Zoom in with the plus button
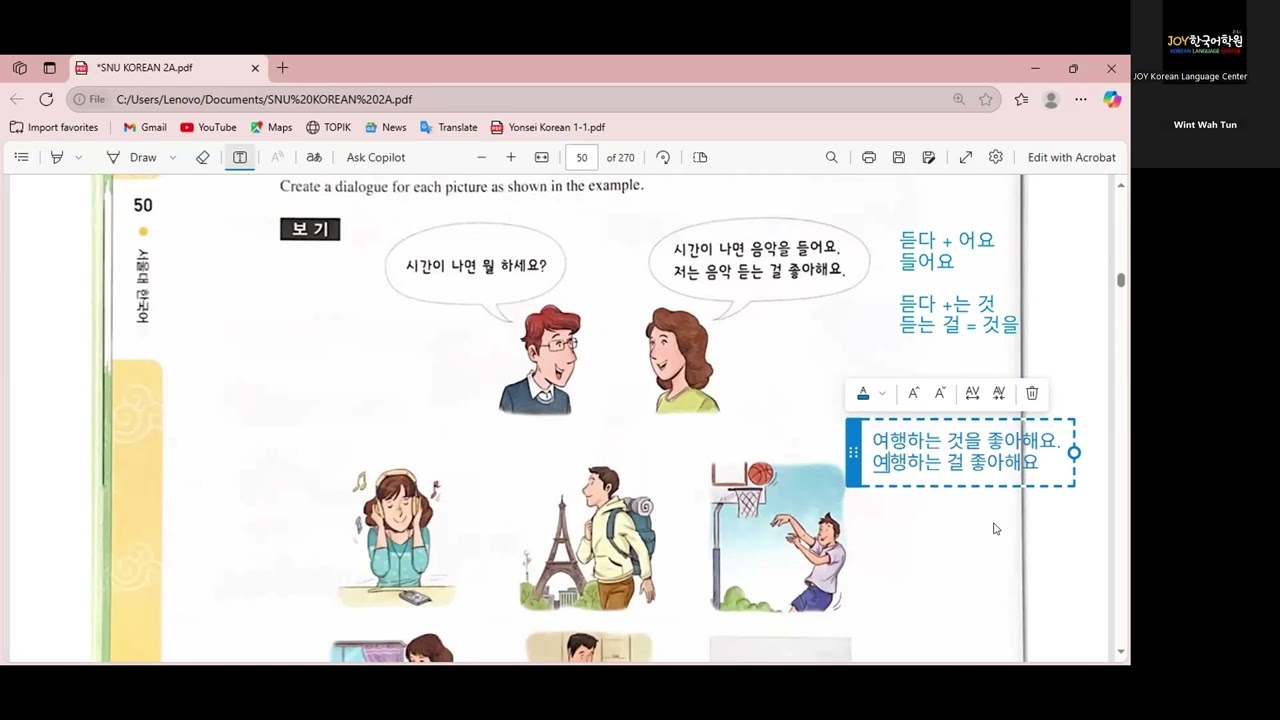The height and width of the screenshot is (720, 1280). click(x=511, y=157)
